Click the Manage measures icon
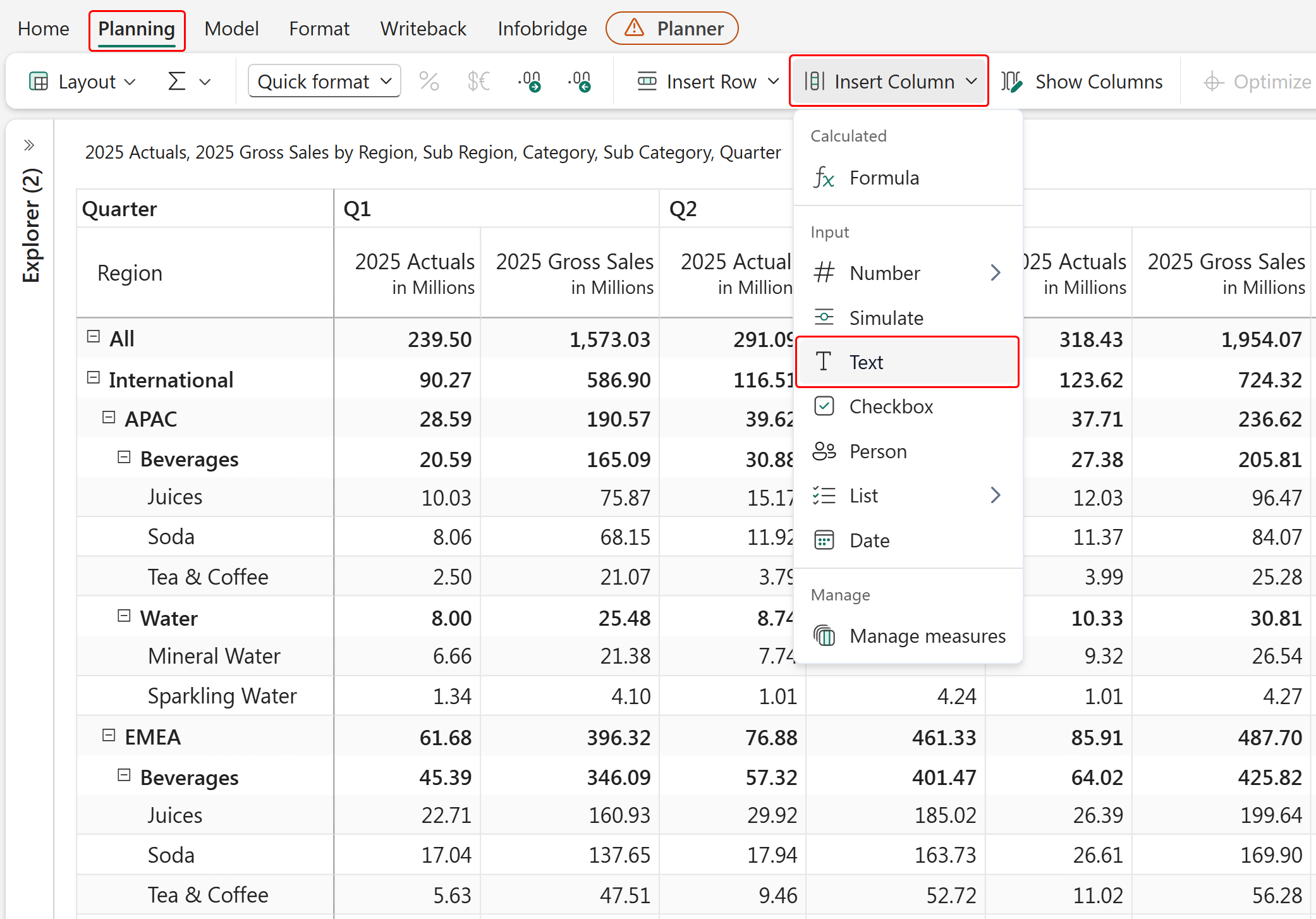 (x=824, y=636)
